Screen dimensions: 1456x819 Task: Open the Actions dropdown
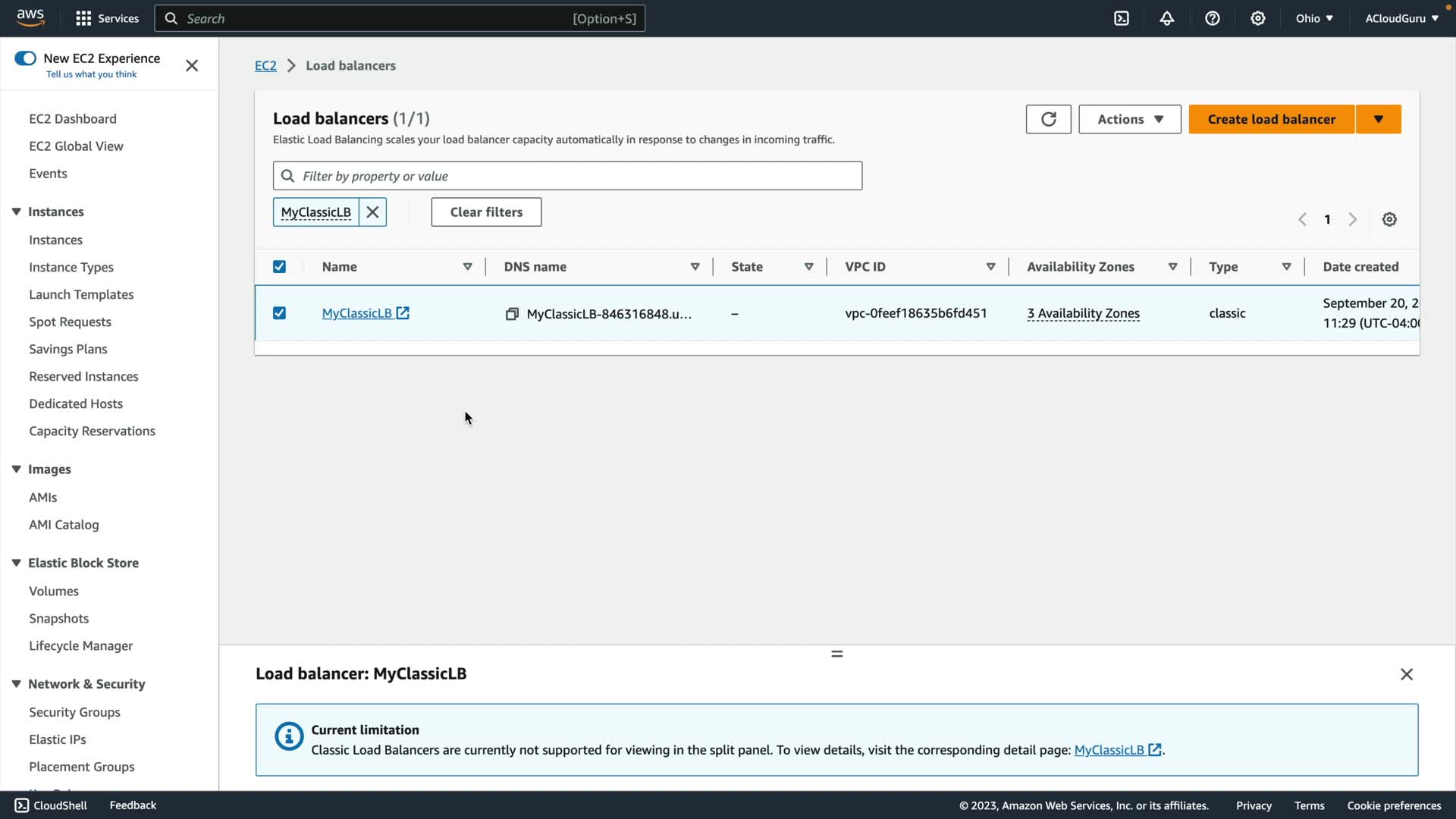pos(1129,119)
